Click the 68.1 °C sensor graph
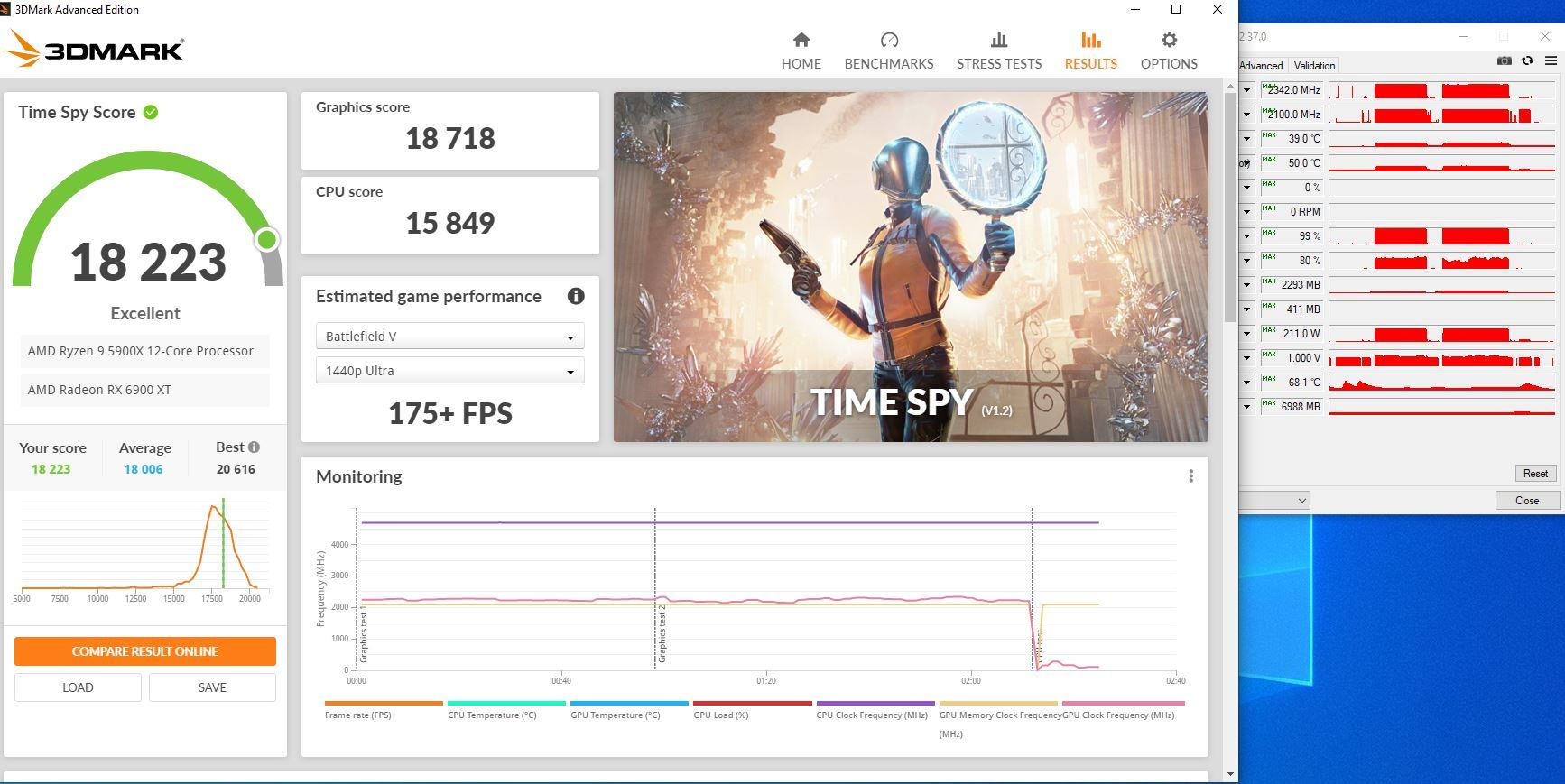The width and height of the screenshot is (1565, 784). [x=1441, y=383]
